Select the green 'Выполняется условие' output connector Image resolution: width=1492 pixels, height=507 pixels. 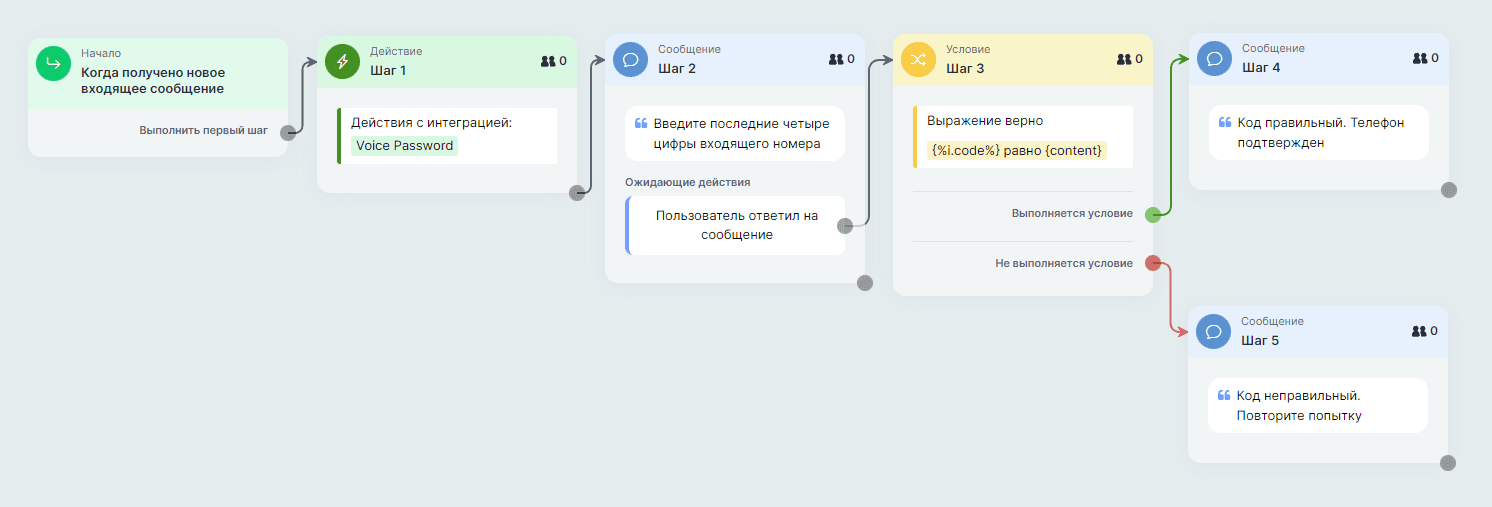click(1152, 214)
